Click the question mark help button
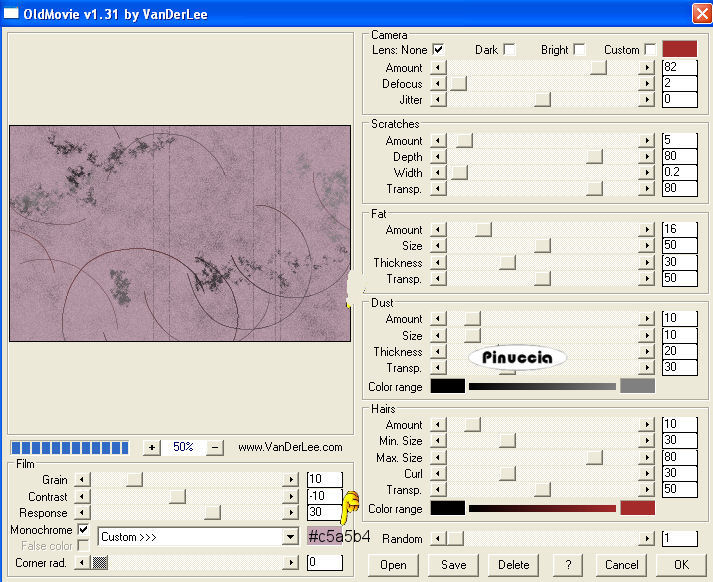Screen dimensions: 713x582 [567, 564]
